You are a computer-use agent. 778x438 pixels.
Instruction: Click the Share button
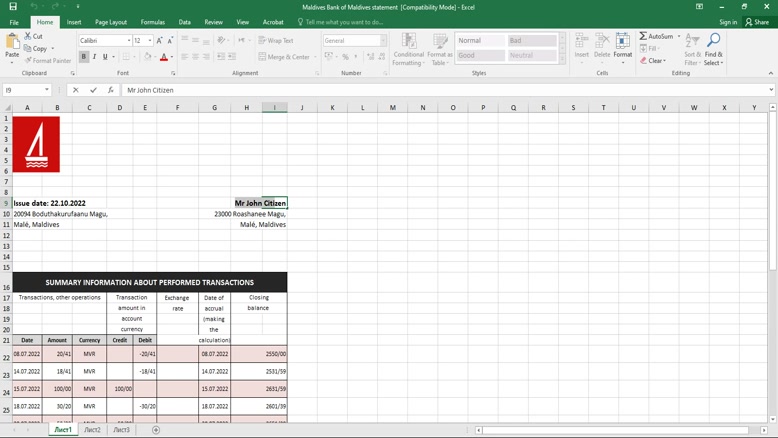tap(757, 22)
